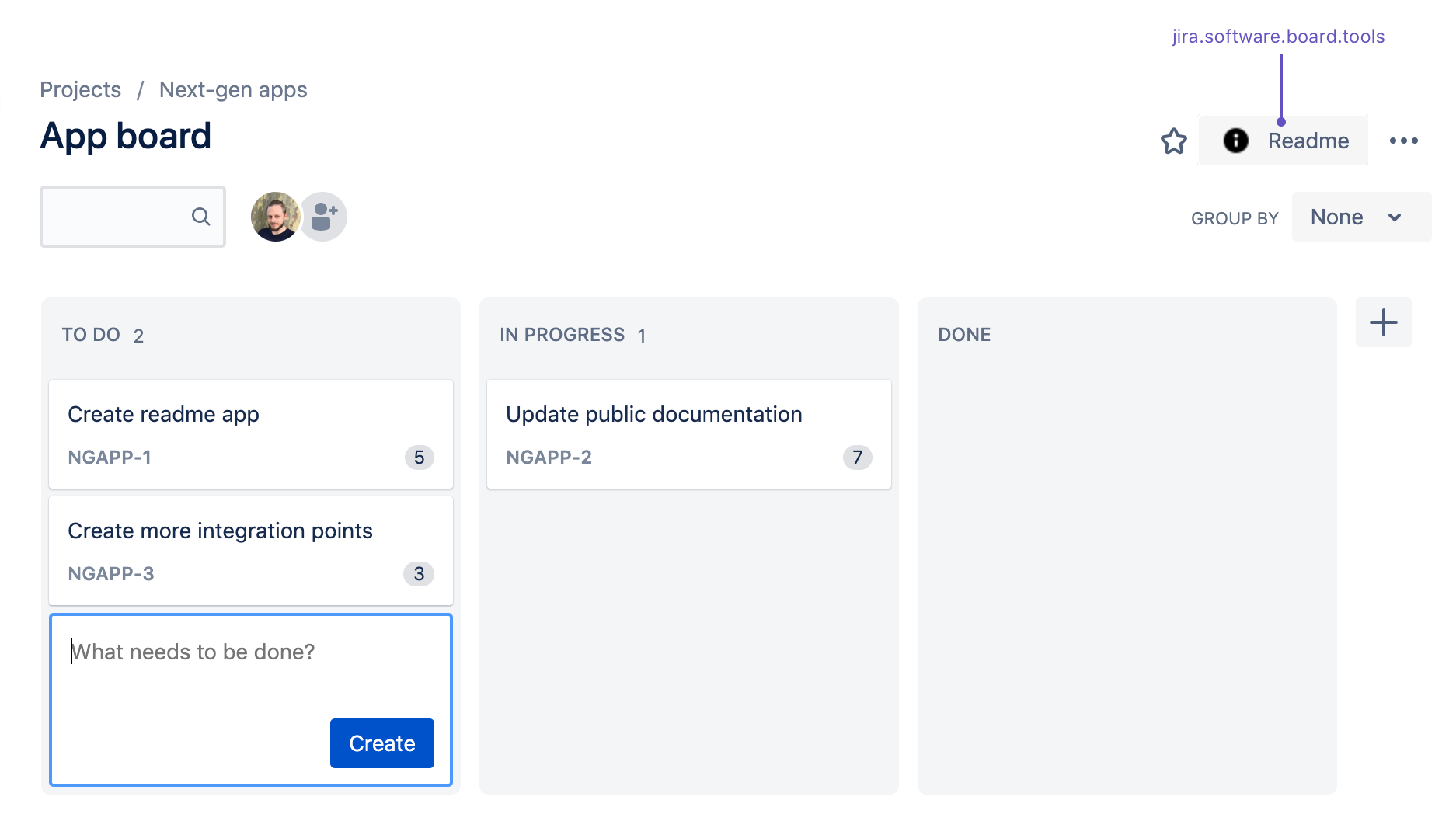Click the TO DO column header
The width and height of the screenshot is (1456, 835).
coord(91,335)
